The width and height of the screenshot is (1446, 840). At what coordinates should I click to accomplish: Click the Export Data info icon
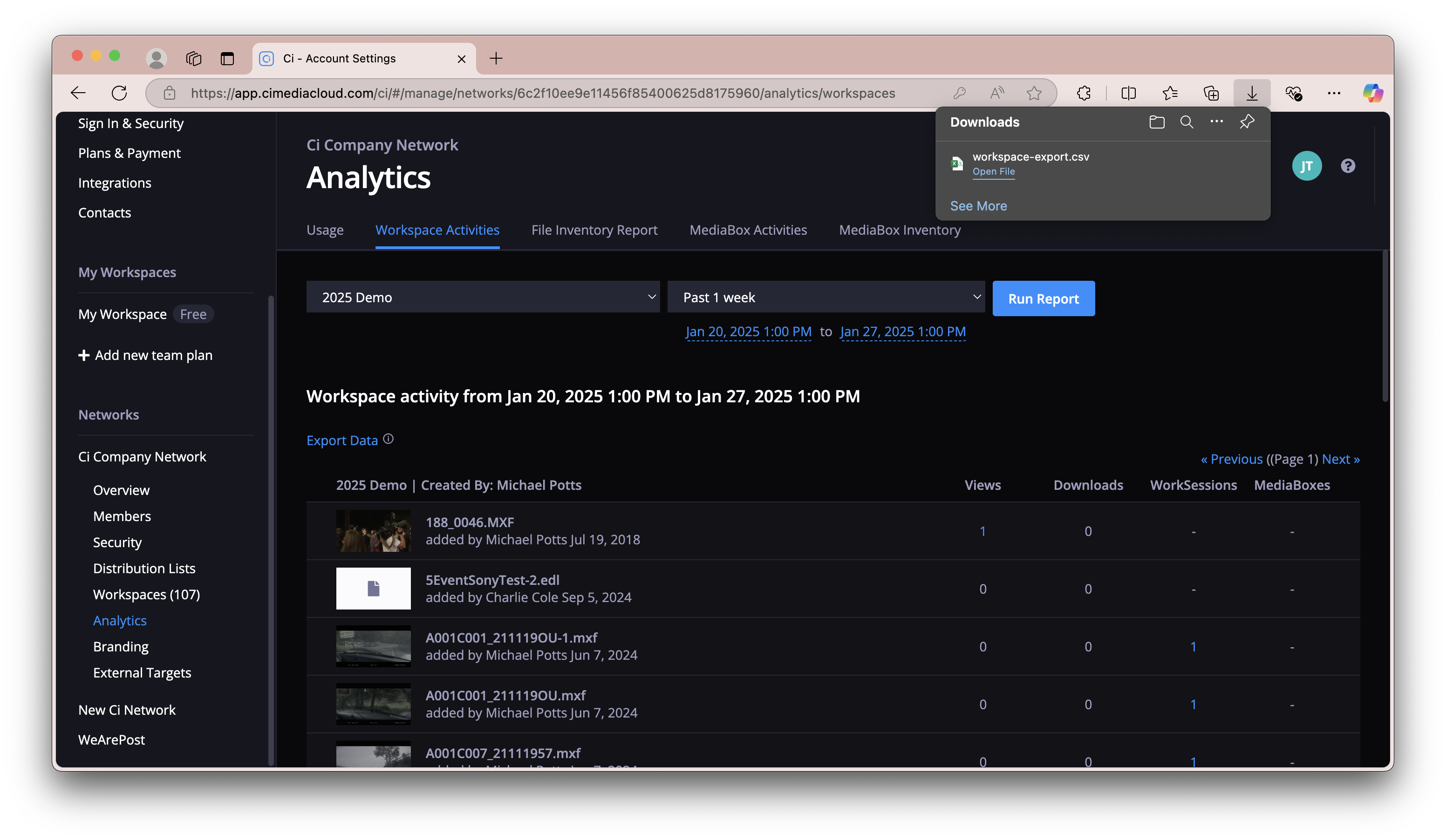point(389,439)
